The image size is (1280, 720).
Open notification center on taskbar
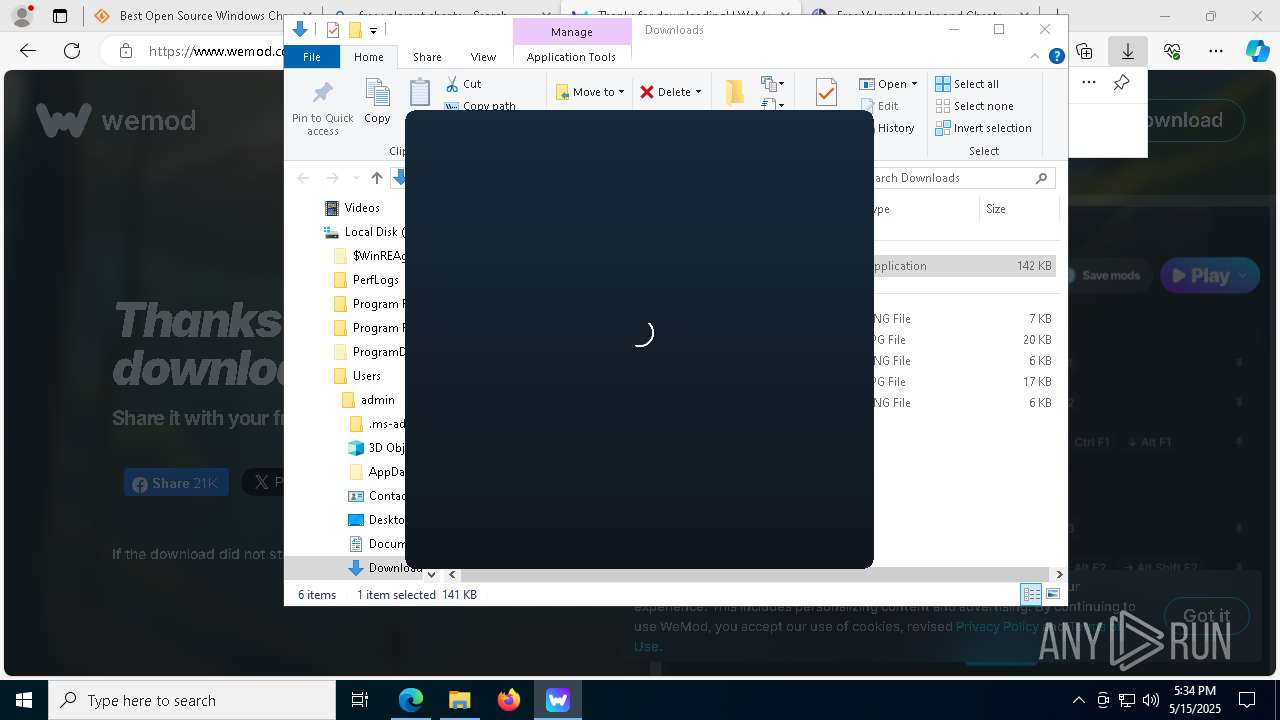[1247, 700]
